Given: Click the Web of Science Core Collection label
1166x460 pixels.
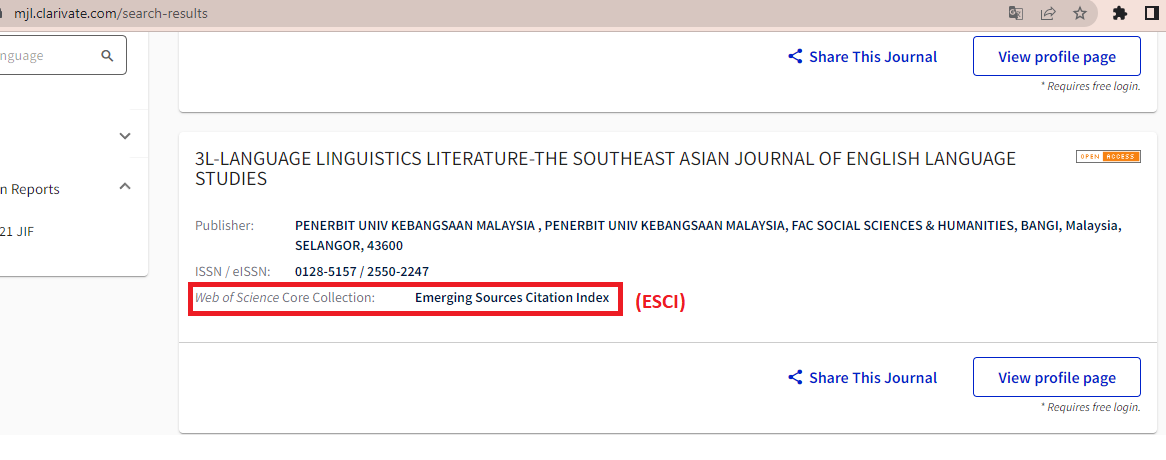Looking at the screenshot, I should pos(285,298).
